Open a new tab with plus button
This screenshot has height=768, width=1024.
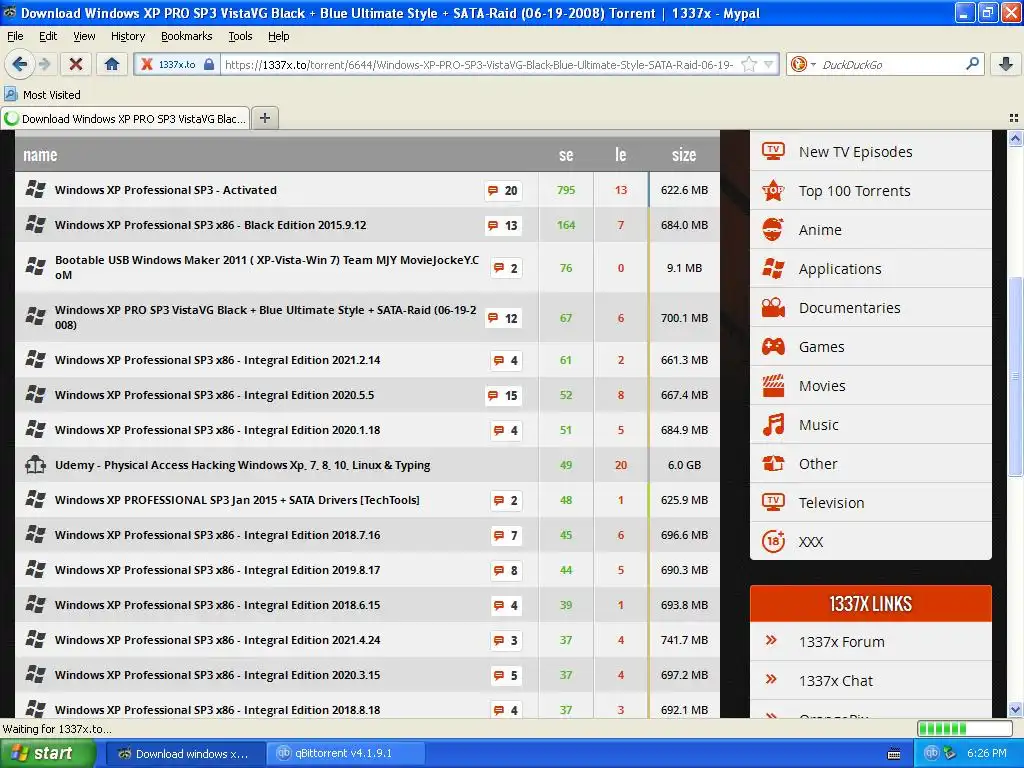(264, 118)
